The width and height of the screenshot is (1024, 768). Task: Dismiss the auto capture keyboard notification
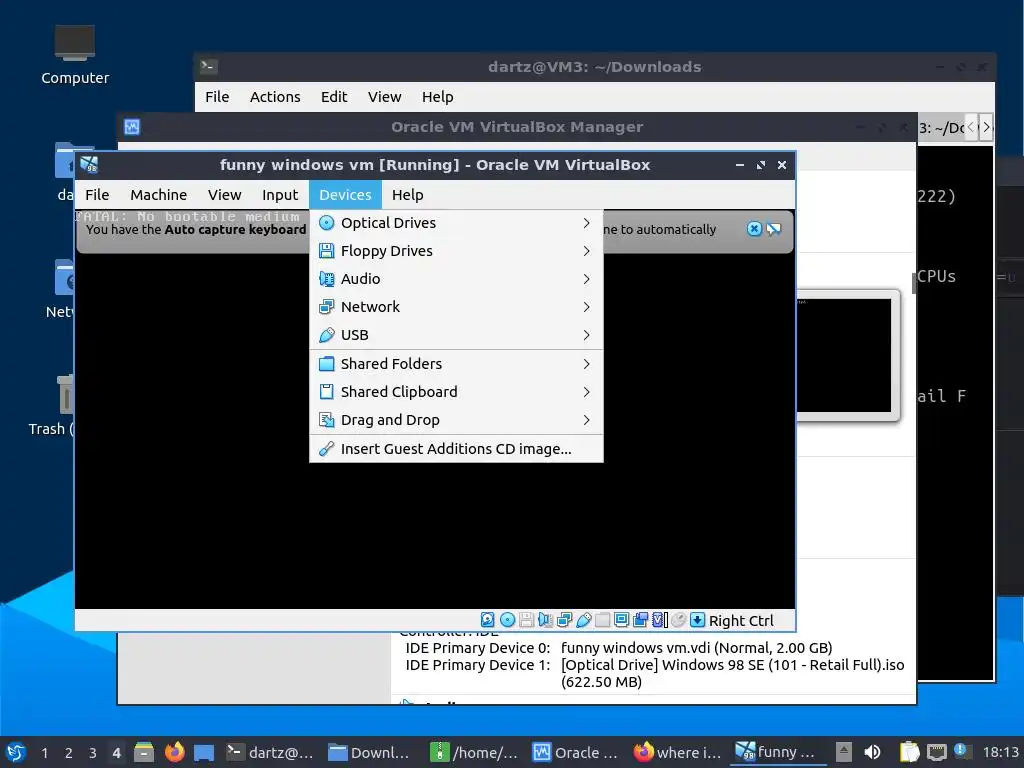click(x=754, y=229)
